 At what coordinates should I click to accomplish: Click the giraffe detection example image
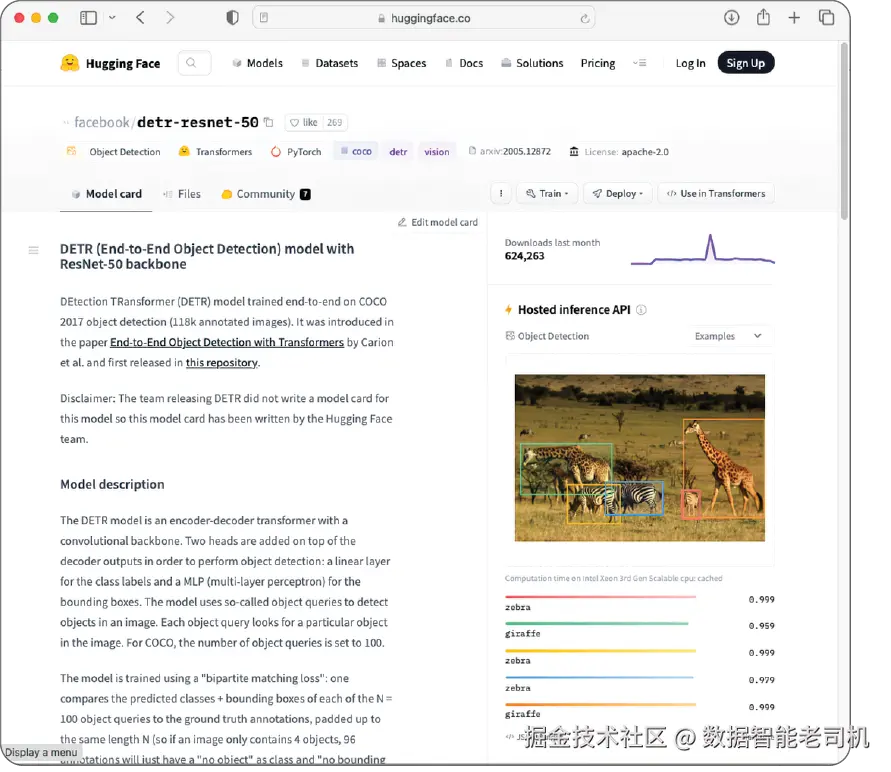639,458
